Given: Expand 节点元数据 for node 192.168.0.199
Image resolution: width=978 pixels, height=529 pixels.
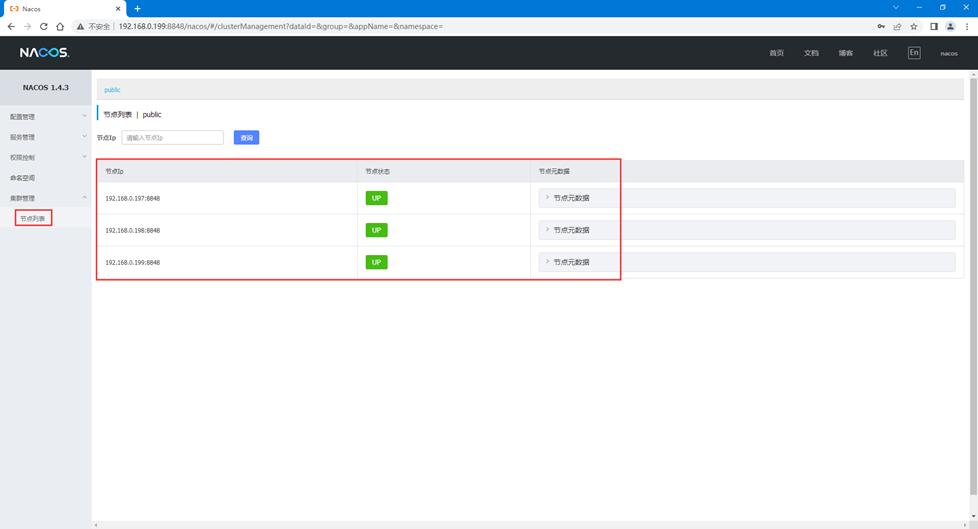Looking at the screenshot, I should point(747,262).
